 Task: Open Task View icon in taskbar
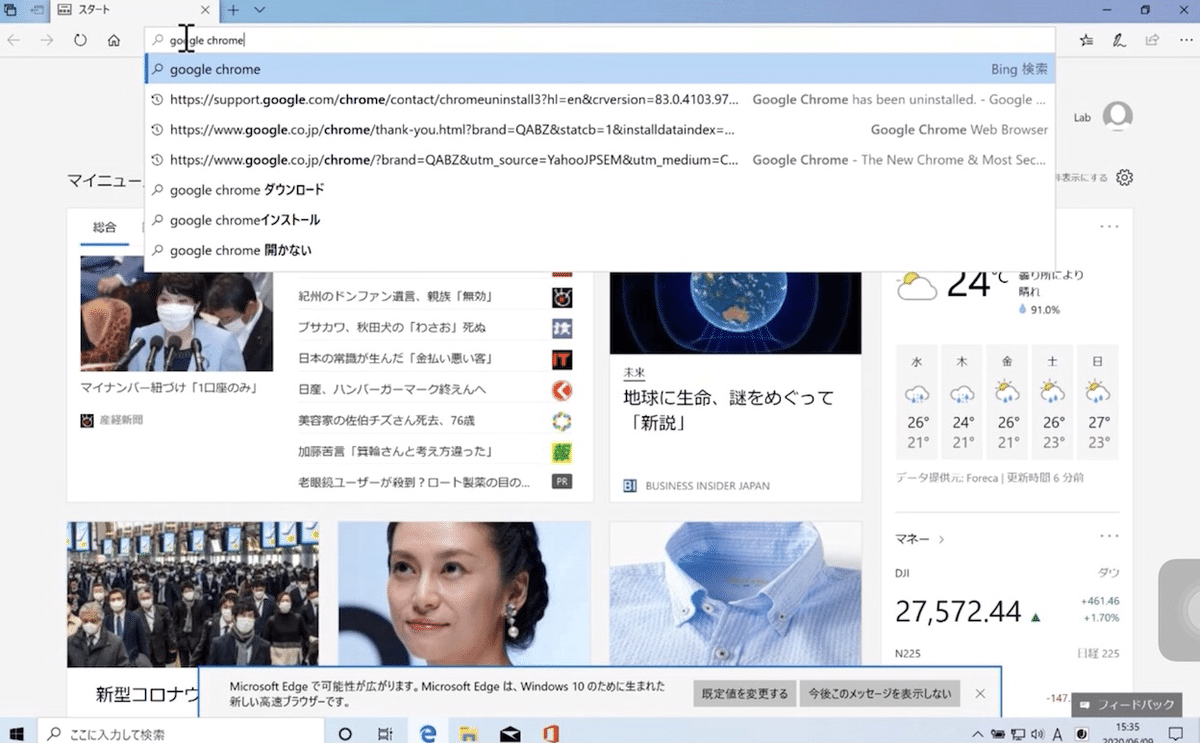point(385,733)
